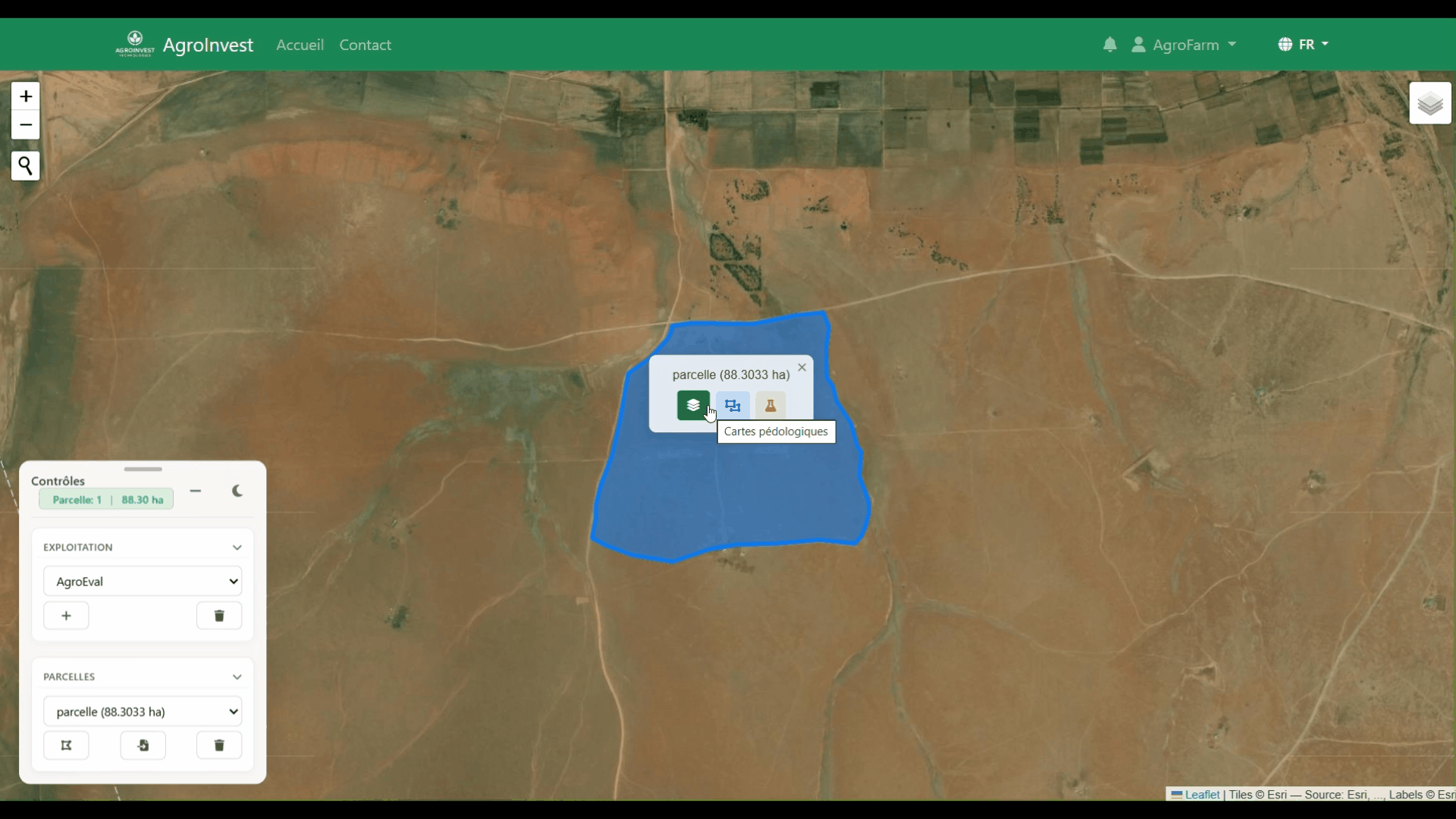Viewport: 1456px width, 819px height.
Task: Zoom in on the map
Action: (26, 96)
